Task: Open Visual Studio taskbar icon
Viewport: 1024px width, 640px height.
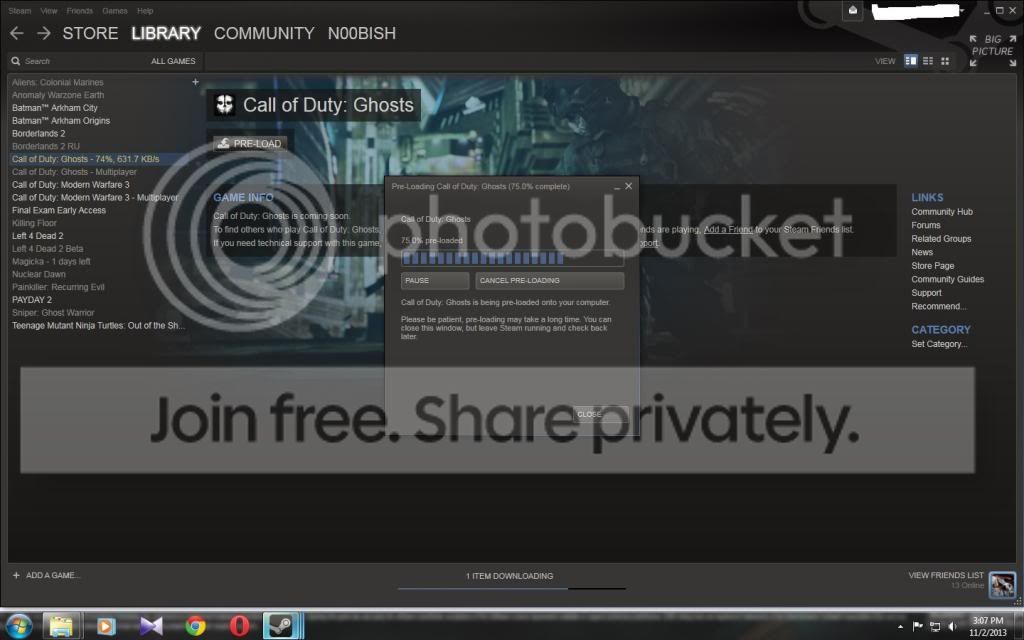Action: [x=151, y=626]
